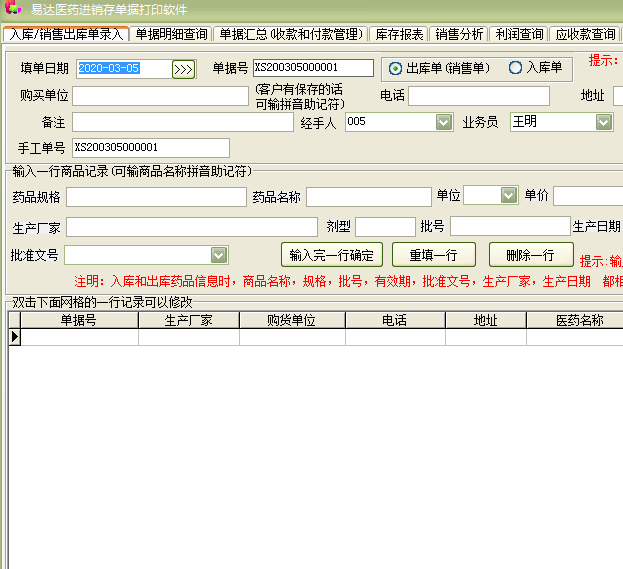This screenshot has width=623, height=569.
Task: Click the 重填一行 button
Action: point(433,255)
